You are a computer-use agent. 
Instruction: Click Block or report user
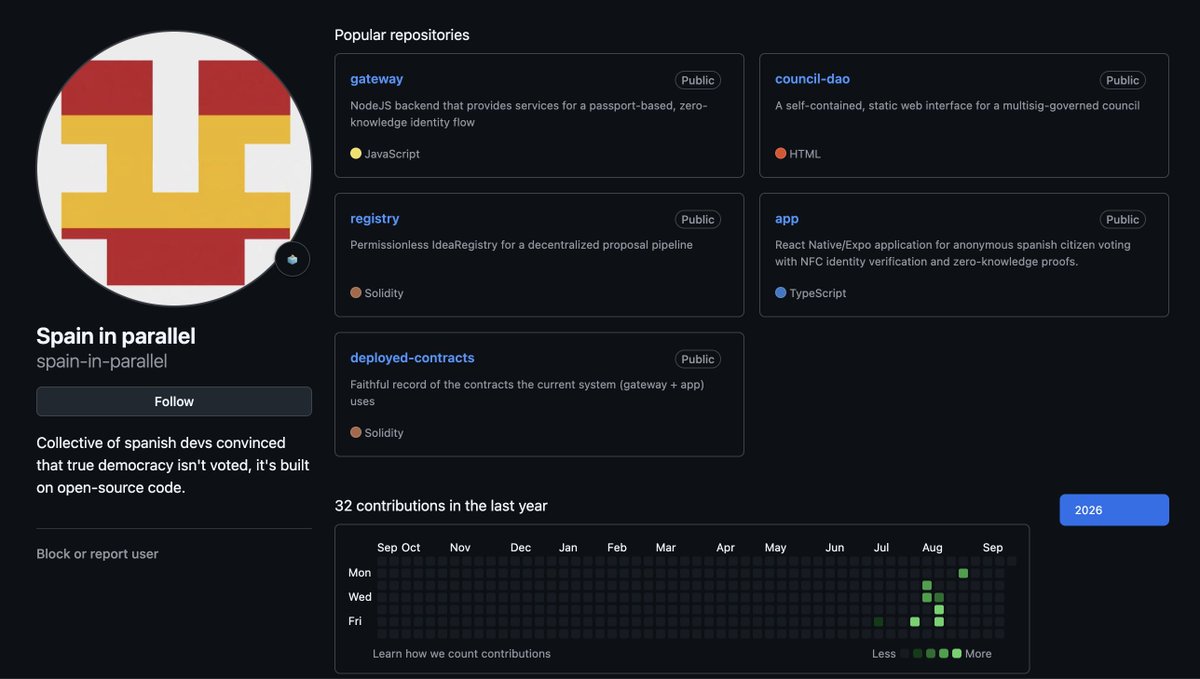coord(97,554)
